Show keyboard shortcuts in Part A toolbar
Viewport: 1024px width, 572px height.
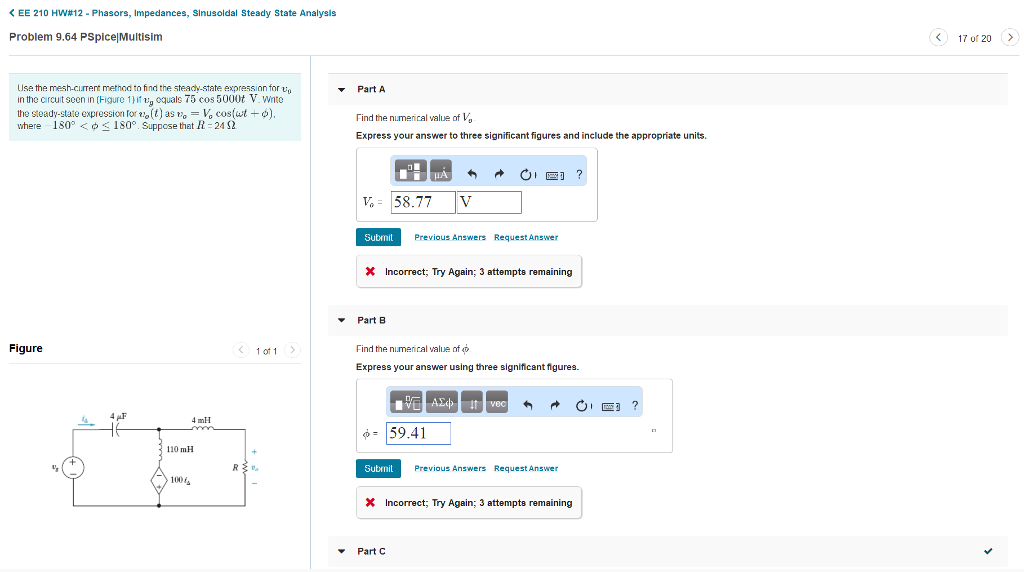555,174
